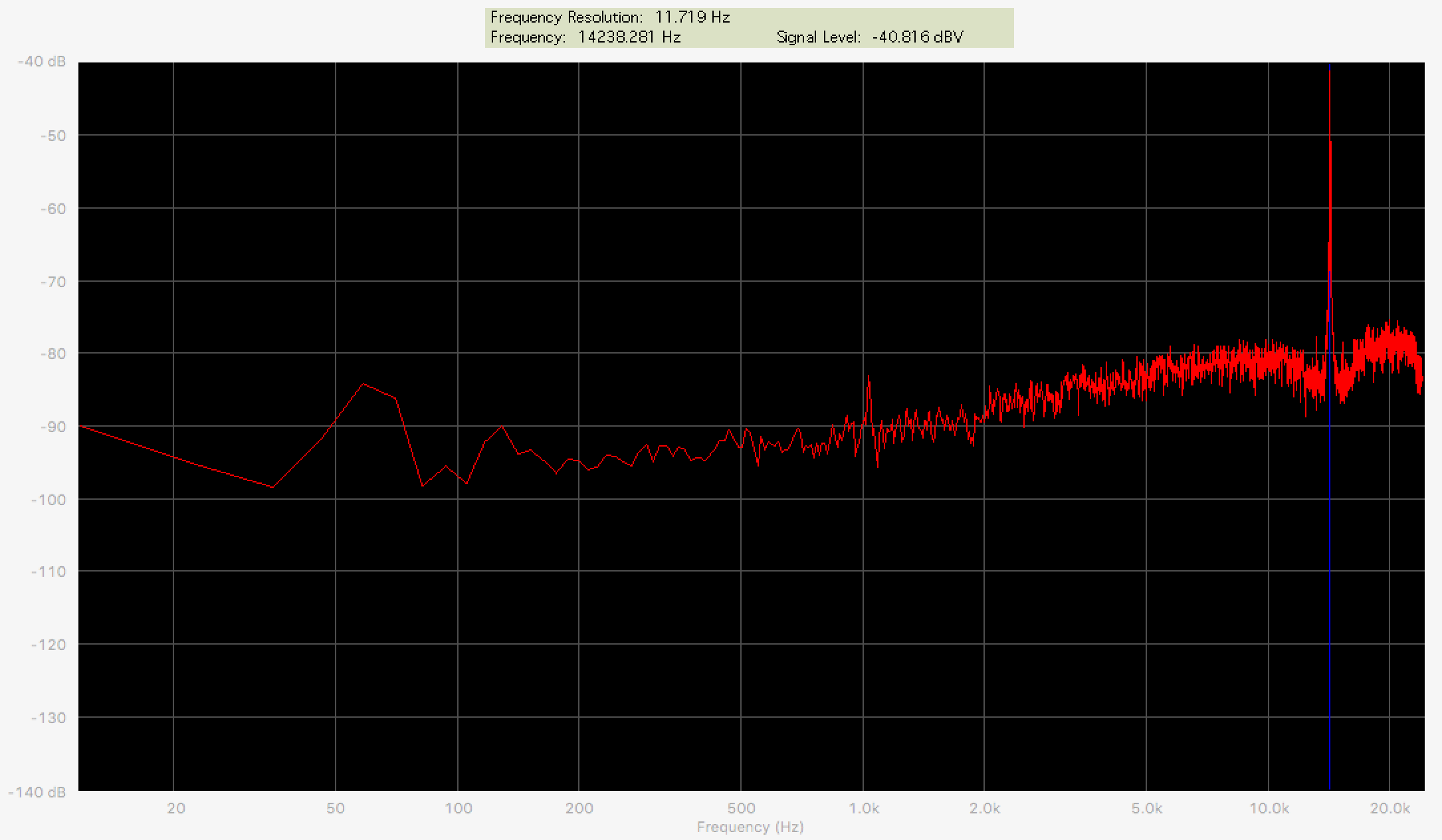Click the Signal Level -40.816 dBV readout
Viewport: 1442px width, 840px height.
point(870,37)
